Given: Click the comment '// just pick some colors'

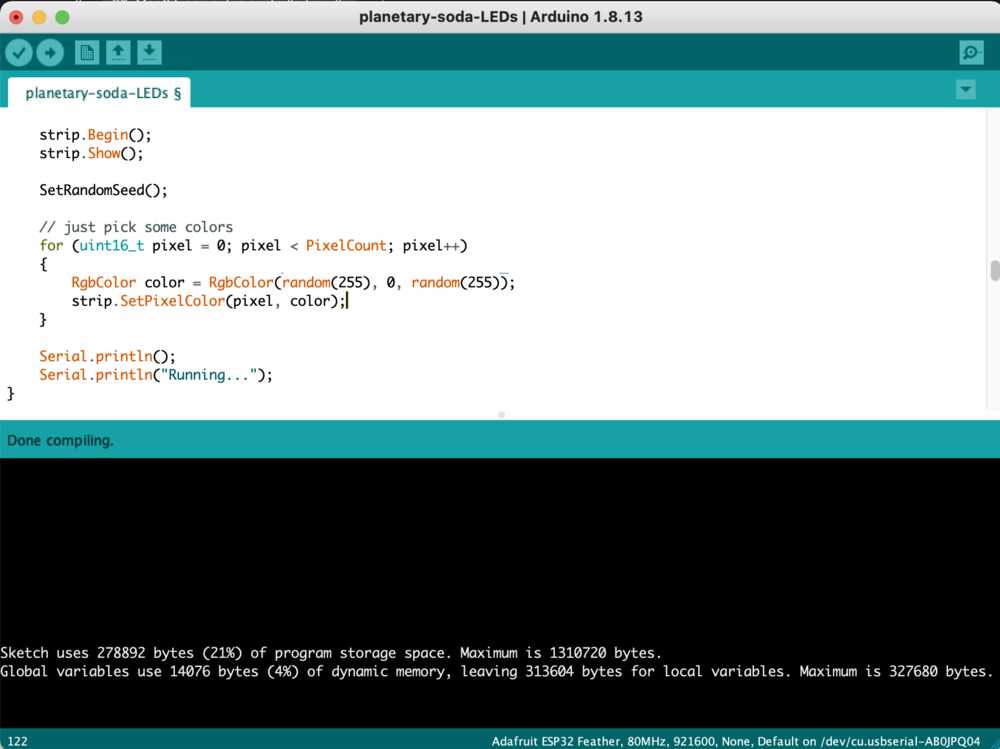Looking at the screenshot, I should click(136, 227).
